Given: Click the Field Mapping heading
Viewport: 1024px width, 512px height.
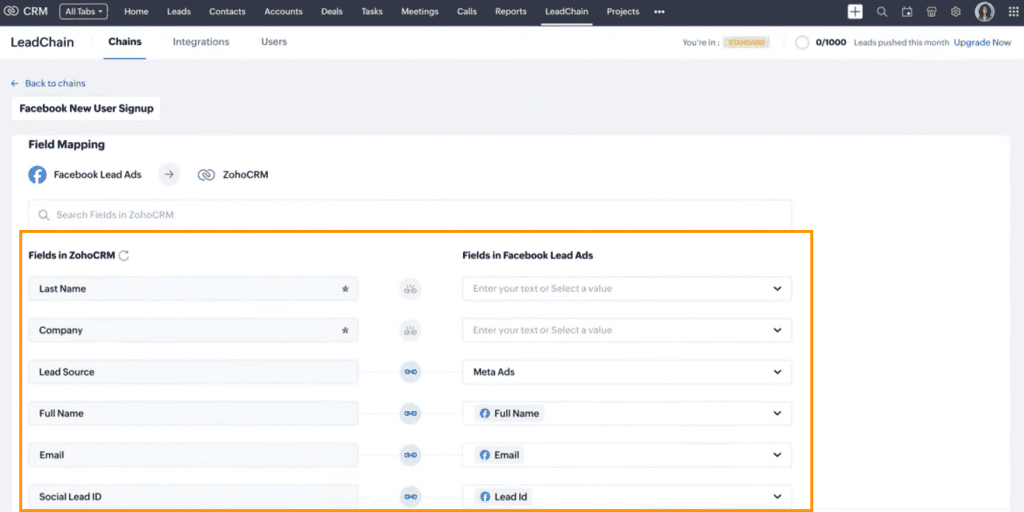Looking at the screenshot, I should [x=67, y=144].
